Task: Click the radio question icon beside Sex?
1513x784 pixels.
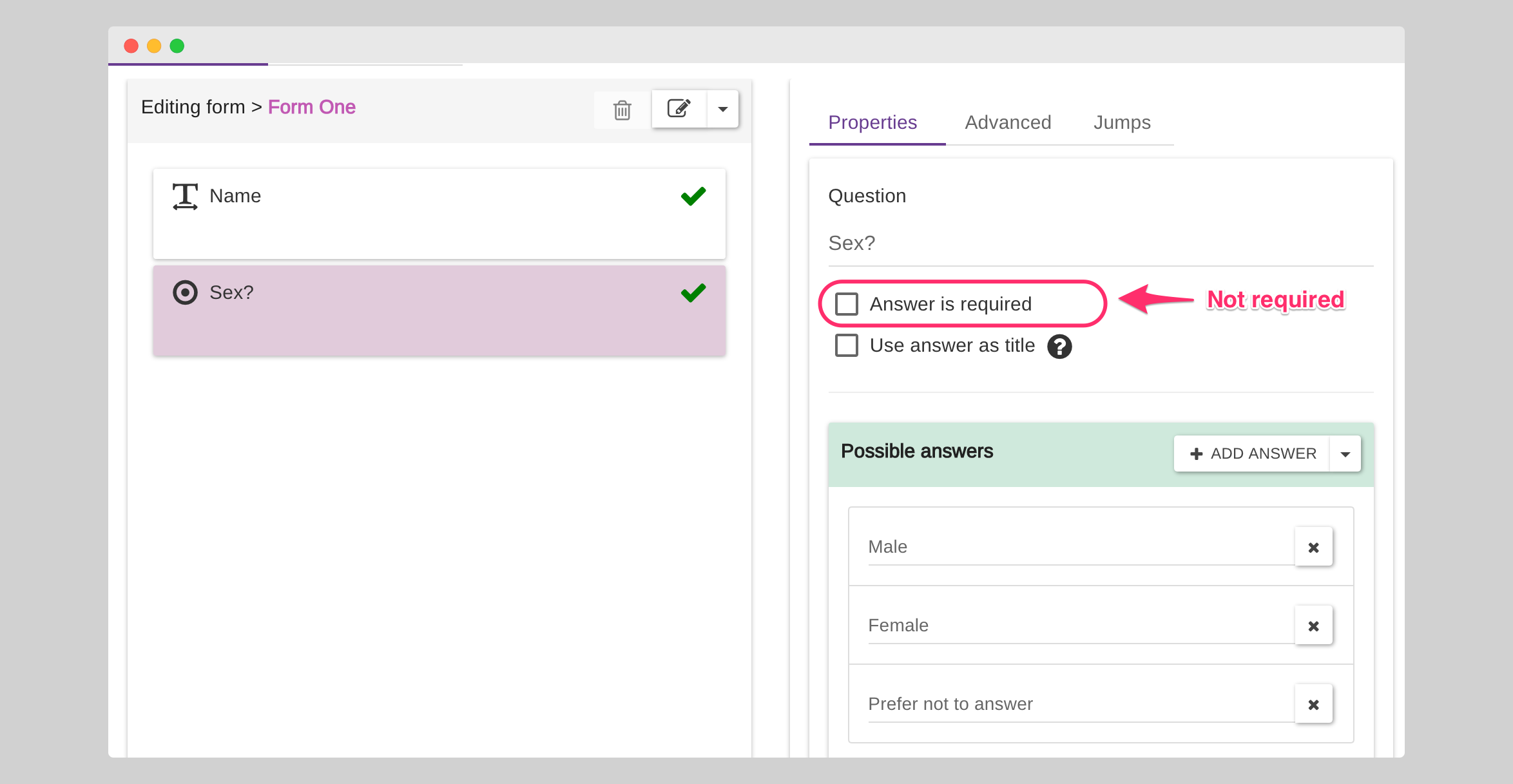Action: click(185, 292)
